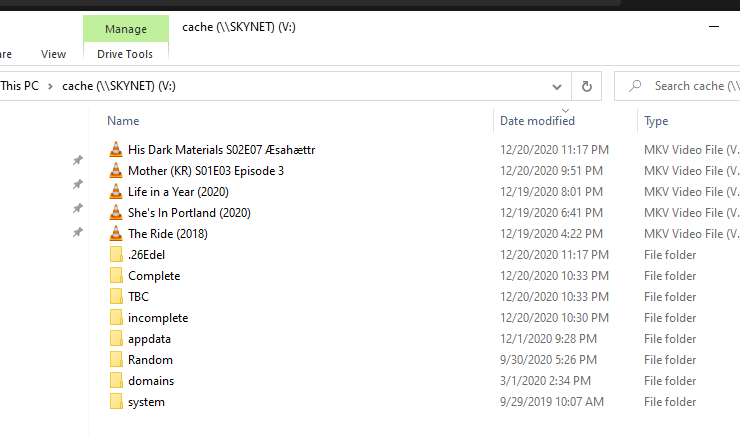This screenshot has width=740, height=436.
Task: Open the address bar history dropdown
Action: pyautogui.click(x=557, y=86)
